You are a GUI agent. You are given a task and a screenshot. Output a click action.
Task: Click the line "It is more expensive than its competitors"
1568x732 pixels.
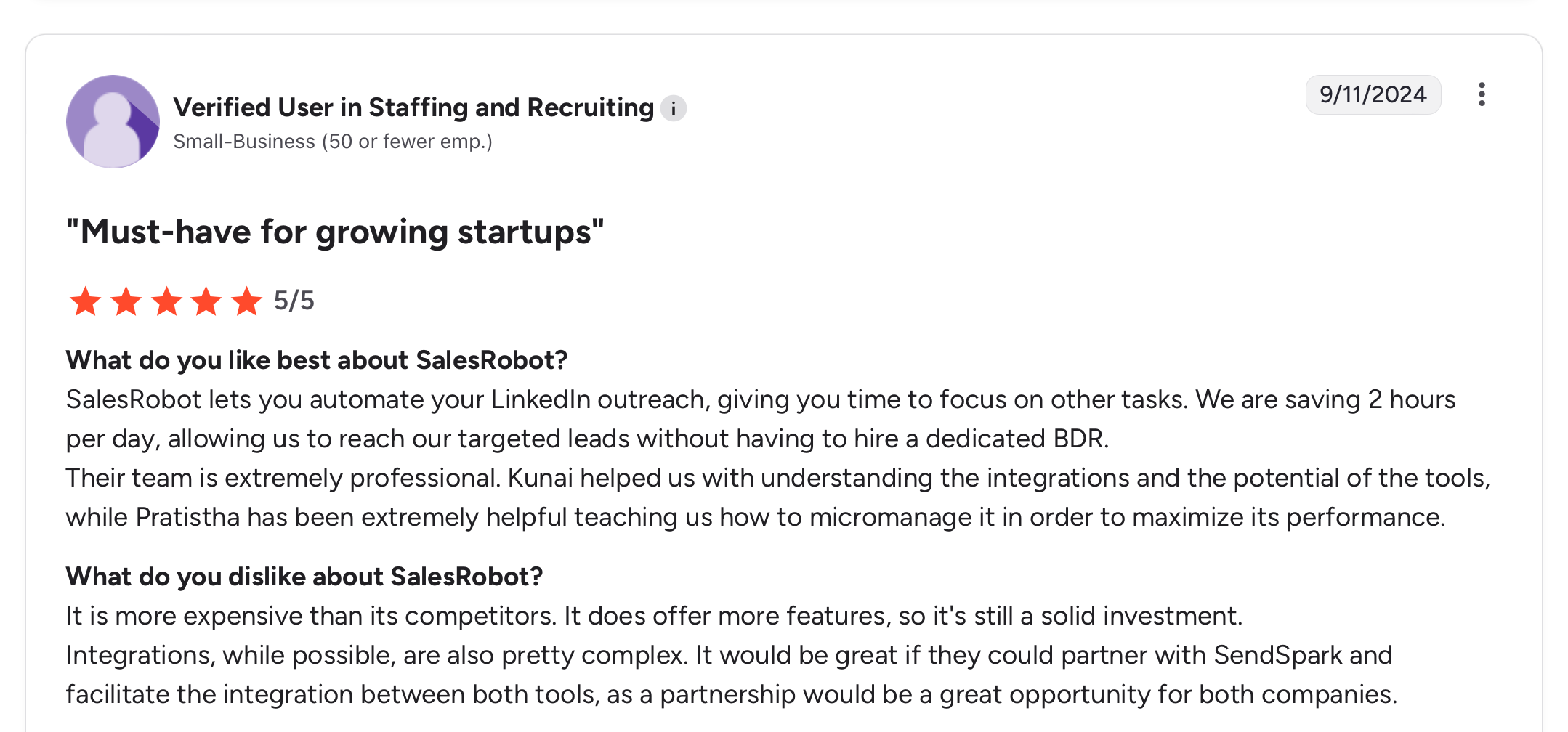pos(314,616)
